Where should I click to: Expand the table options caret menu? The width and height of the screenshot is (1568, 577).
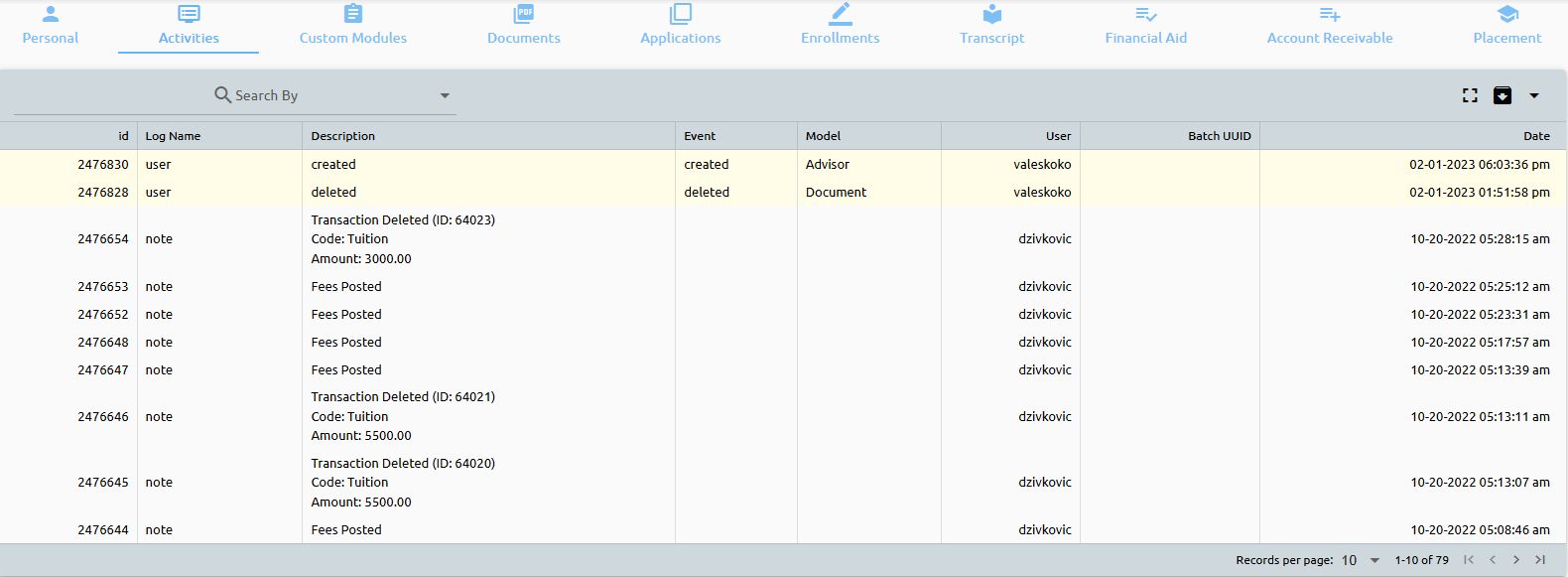pyautogui.click(x=1534, y=95)
